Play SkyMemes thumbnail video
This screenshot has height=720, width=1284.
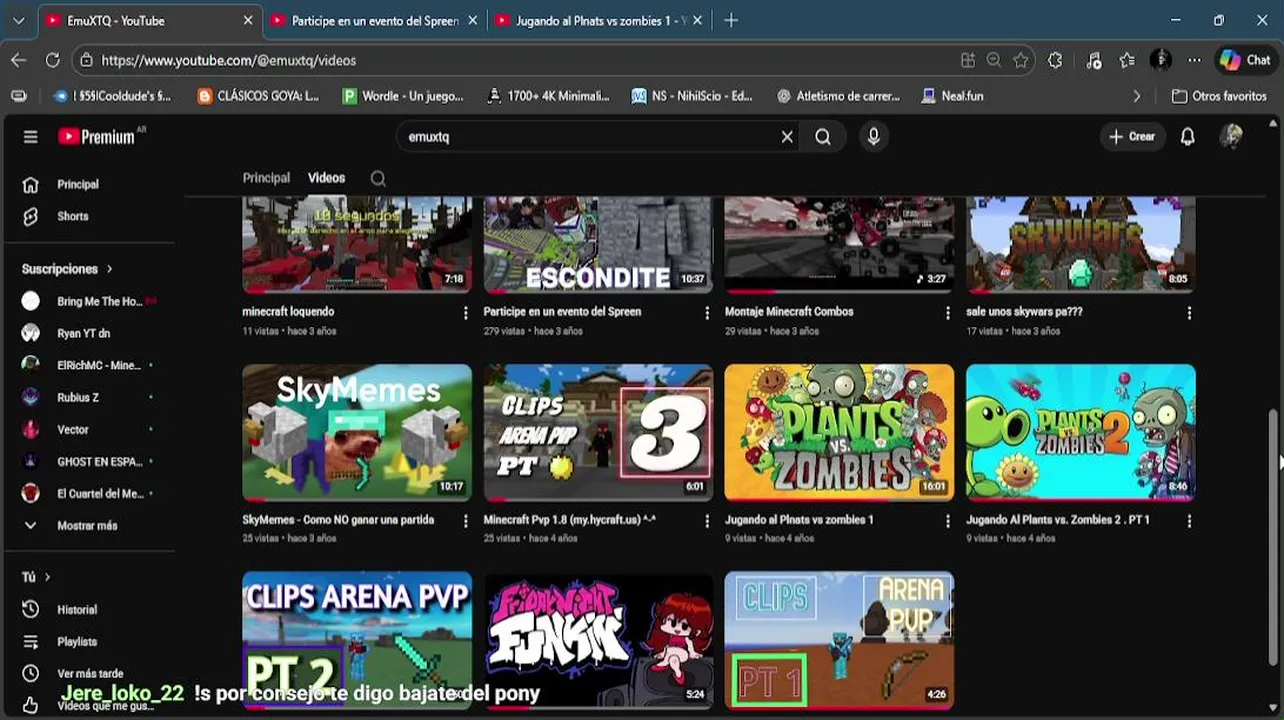coord(357,432)
